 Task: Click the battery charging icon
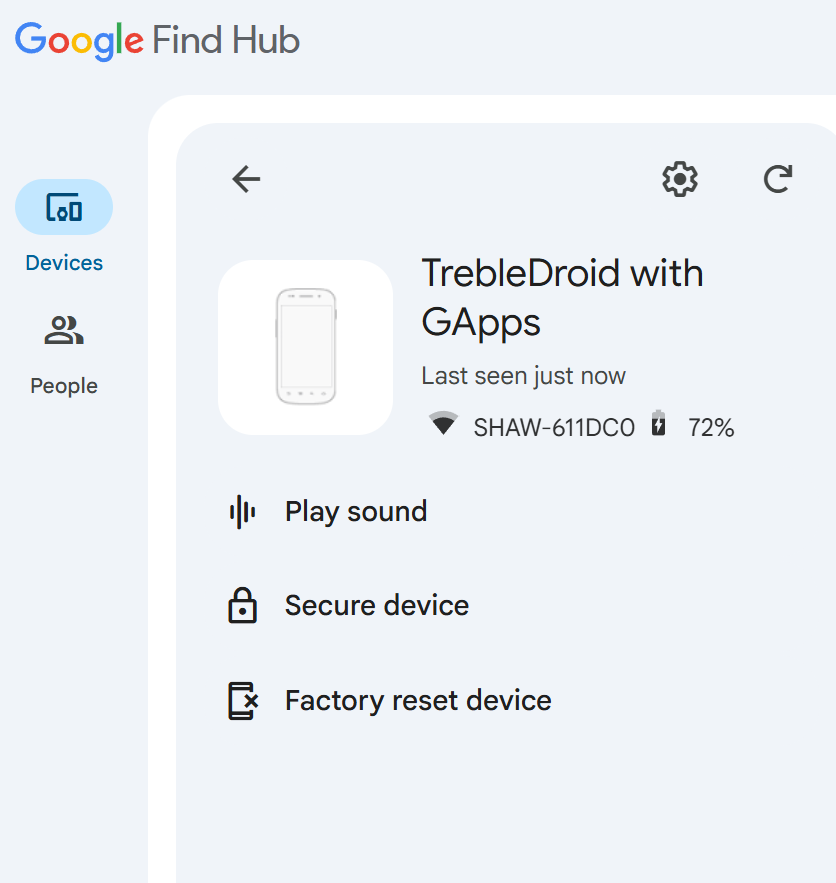[658, 424]
